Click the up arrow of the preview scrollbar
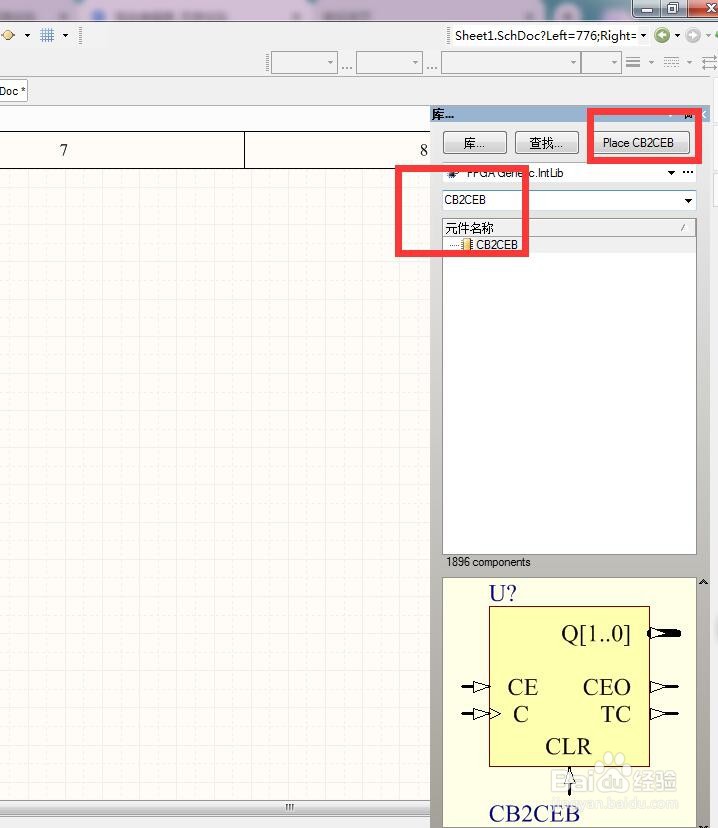This screenshot has width=718, height=828. point(703,582)
